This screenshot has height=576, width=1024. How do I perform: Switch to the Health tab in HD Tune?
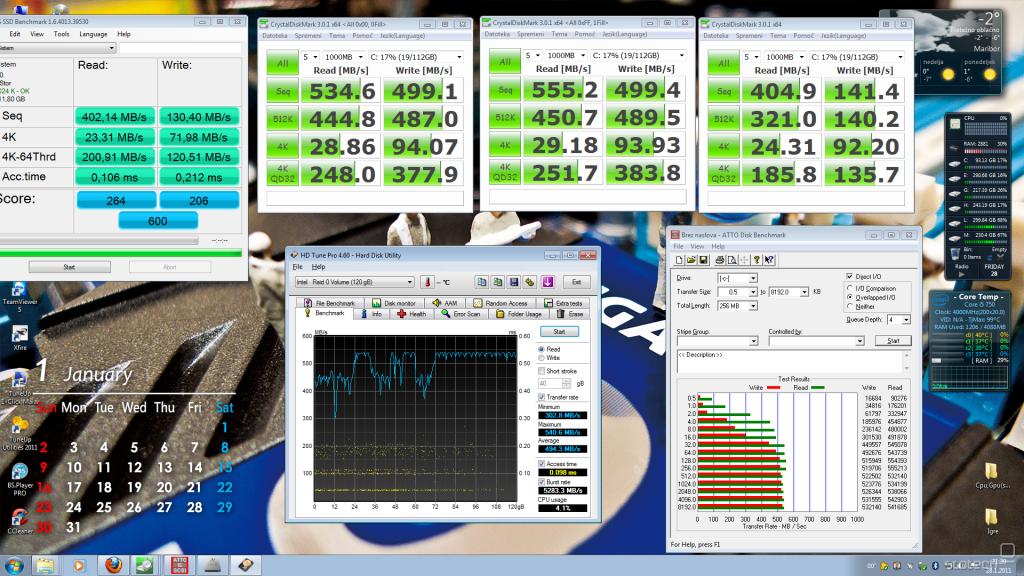point(412,314)
